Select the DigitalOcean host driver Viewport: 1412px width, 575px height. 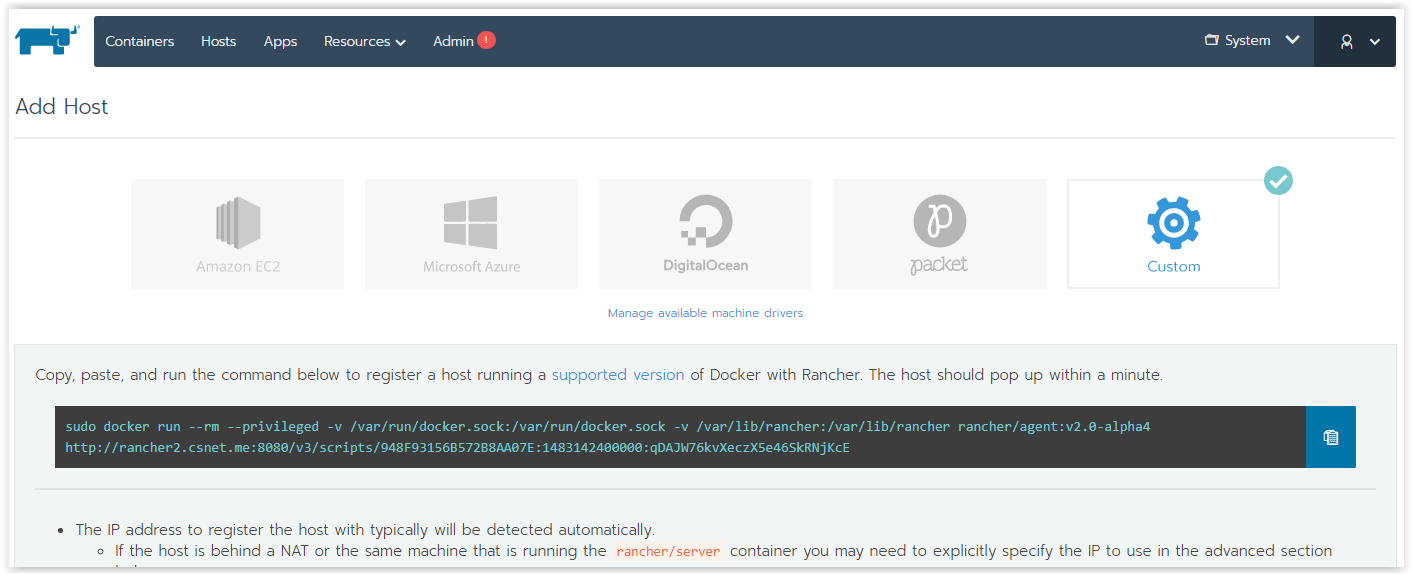(x=705, y=234)
